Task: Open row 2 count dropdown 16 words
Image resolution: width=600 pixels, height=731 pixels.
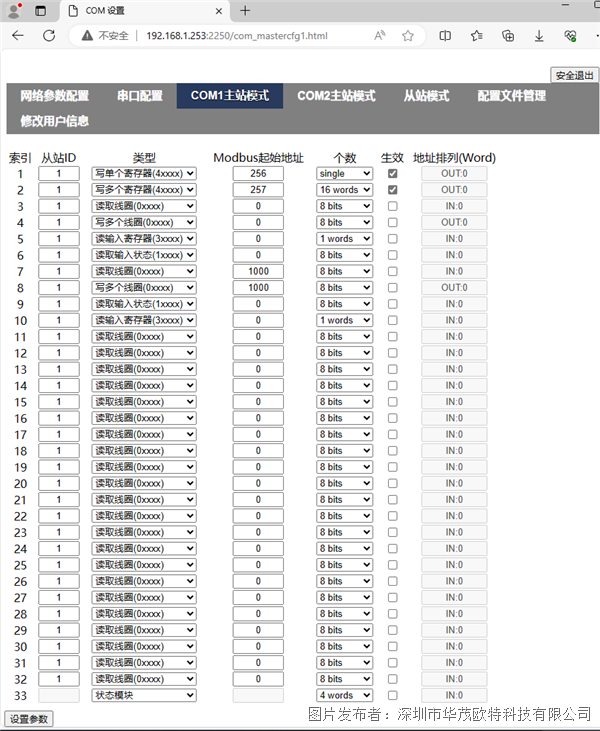Action: tap(345, 190)
